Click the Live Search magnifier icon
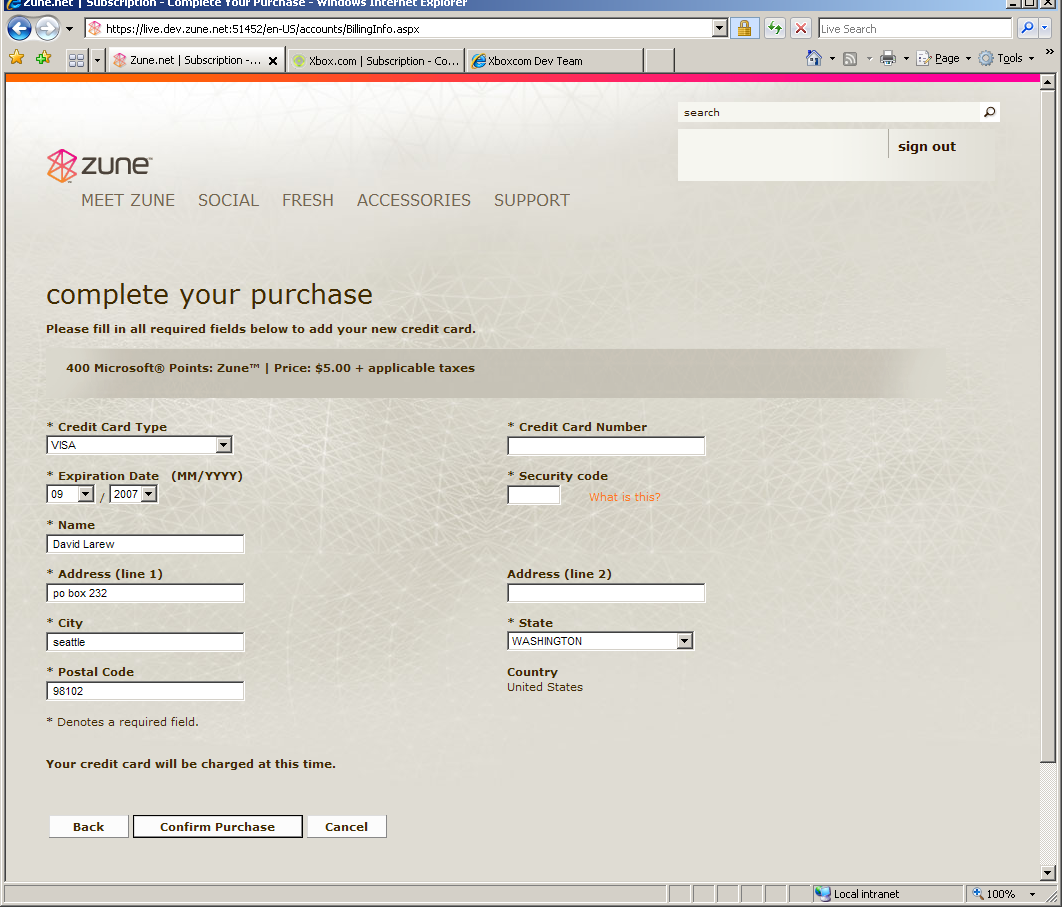The height and width of the screenshot is (907, 1062). 1027,28
